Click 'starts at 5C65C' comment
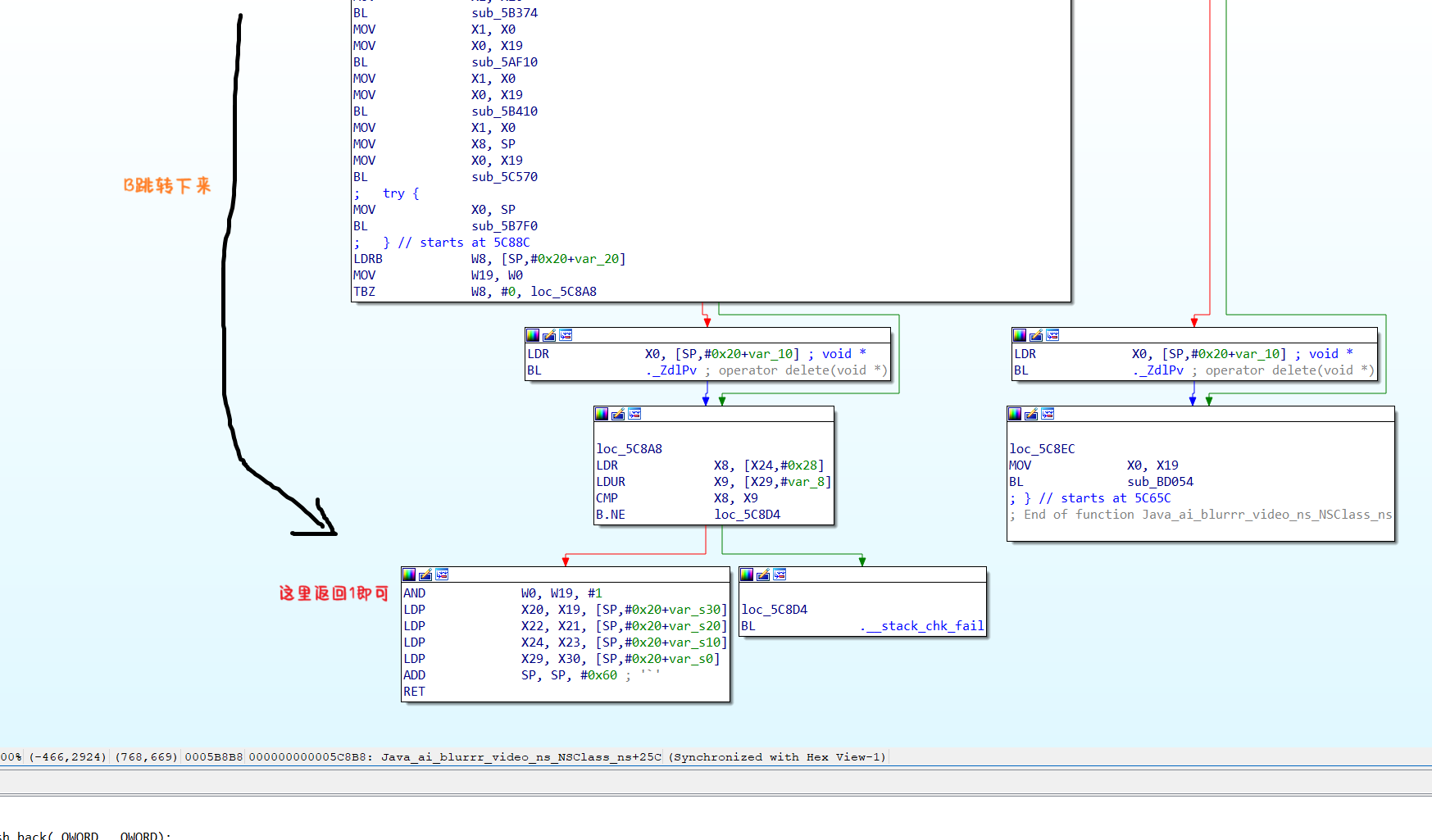The width and height of the screenshot is (1432, 840). pyautogui.click(x=1116, y=498)
